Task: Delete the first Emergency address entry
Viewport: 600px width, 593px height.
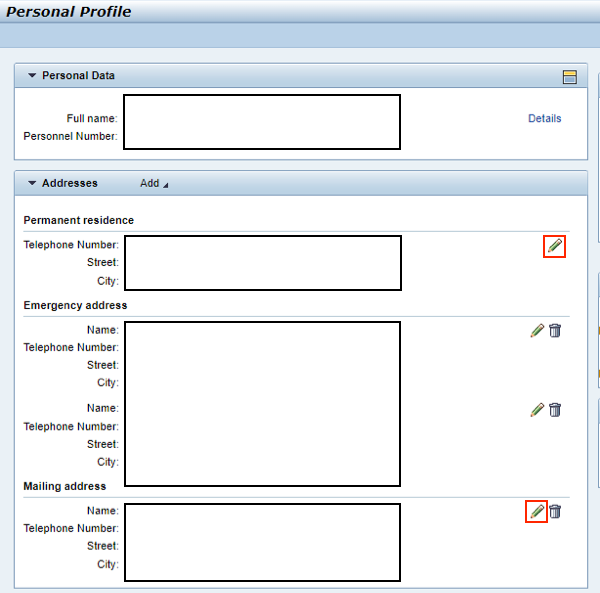Action: tap(555, 331)
